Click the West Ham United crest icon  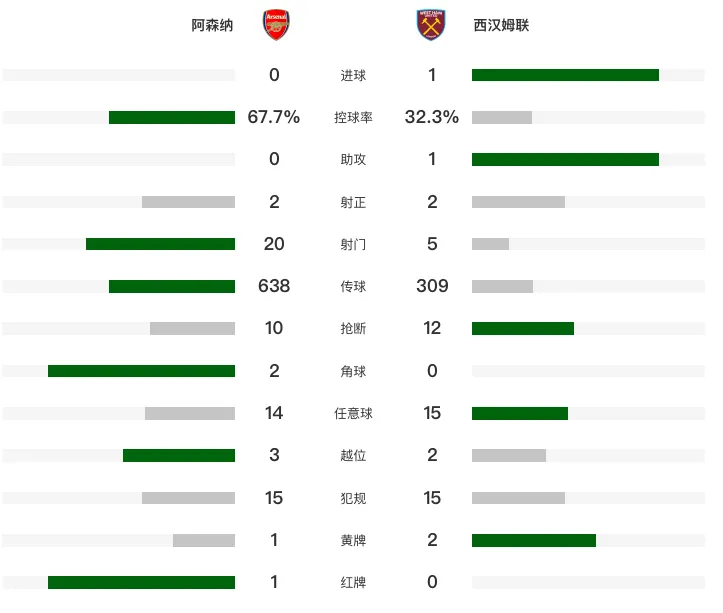[x=431, y=25]
